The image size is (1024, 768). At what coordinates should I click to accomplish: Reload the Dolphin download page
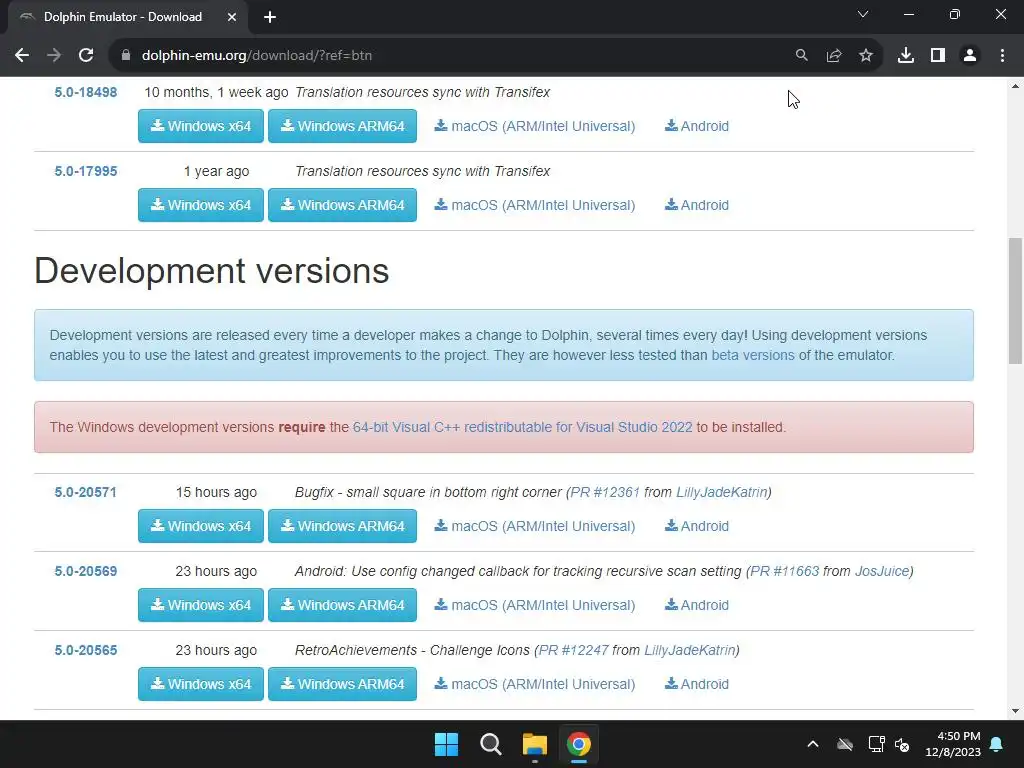86,56
